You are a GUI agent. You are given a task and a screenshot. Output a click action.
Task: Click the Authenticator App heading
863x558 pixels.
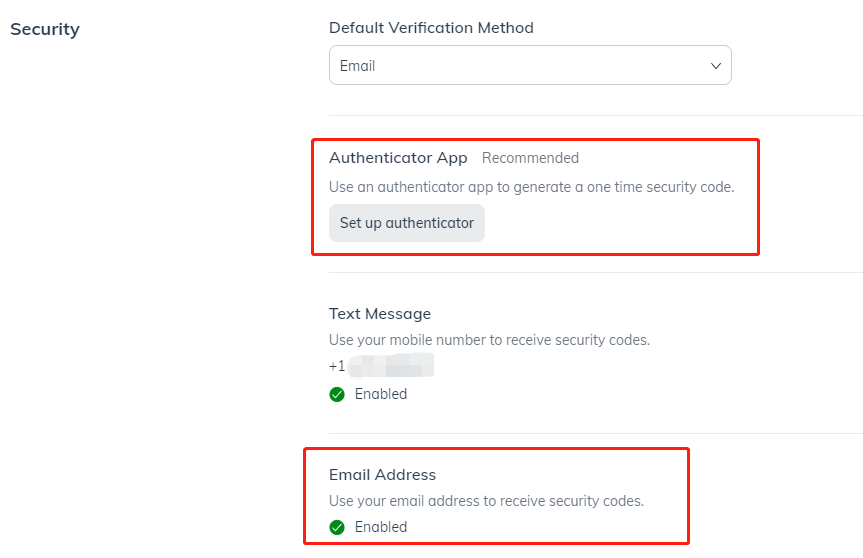(x=398, y=158)
